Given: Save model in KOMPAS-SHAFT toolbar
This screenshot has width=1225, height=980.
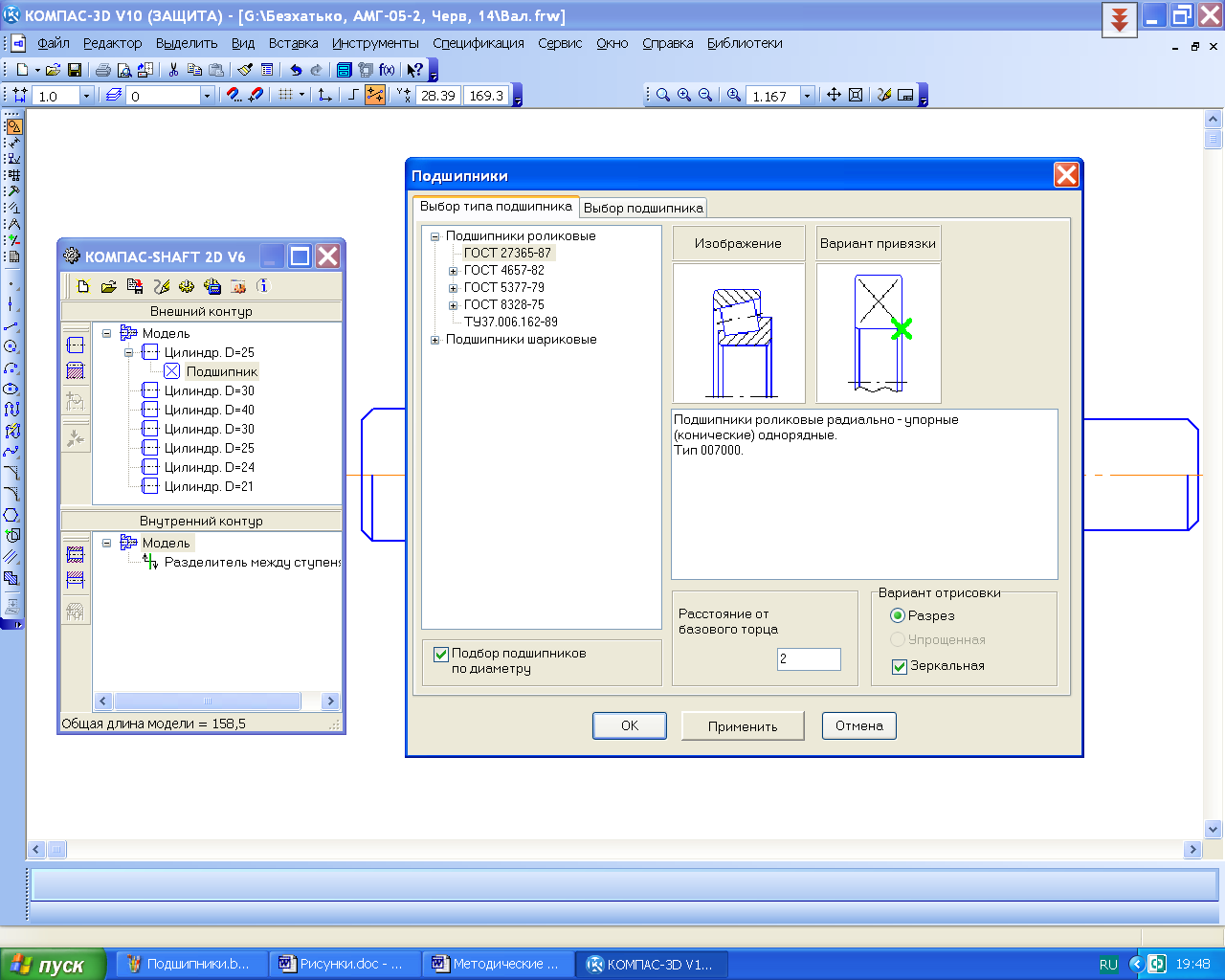Looking at the screenshot, I should point(135,286).
